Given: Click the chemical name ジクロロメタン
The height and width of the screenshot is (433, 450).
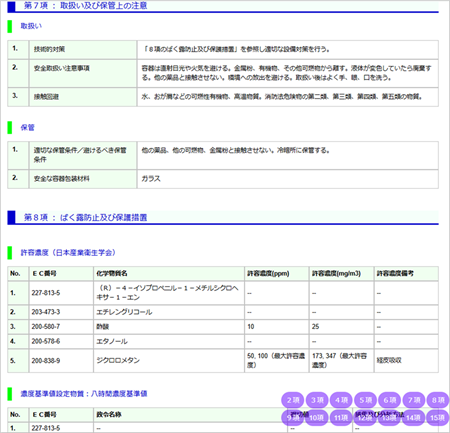Looking at the screenshot, I should [x=118, y=361].
